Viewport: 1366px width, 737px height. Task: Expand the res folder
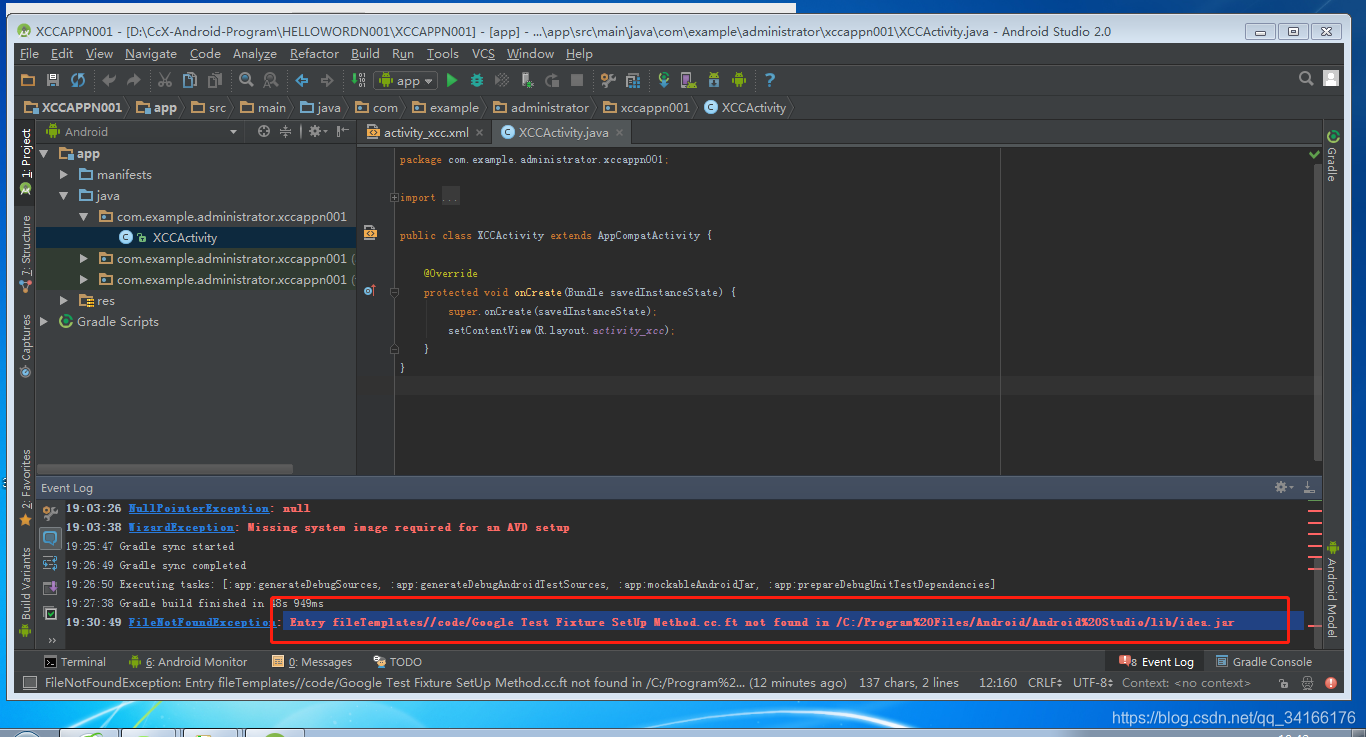click(64, 301)
